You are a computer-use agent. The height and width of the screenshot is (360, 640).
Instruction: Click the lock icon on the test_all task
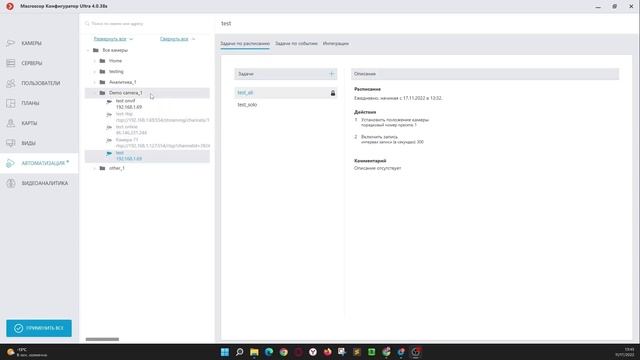[x=333, y=93]
